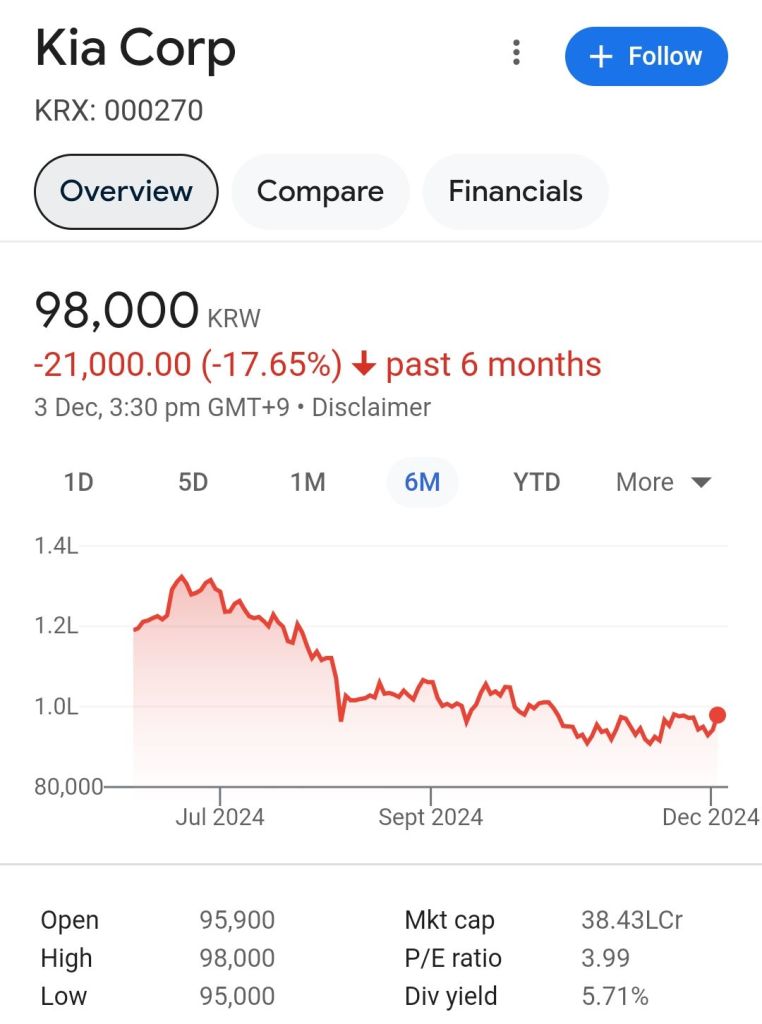Click the red endpoint dot on chart
The width and height of the screenshot is (762, 1024).
point(717,715)
